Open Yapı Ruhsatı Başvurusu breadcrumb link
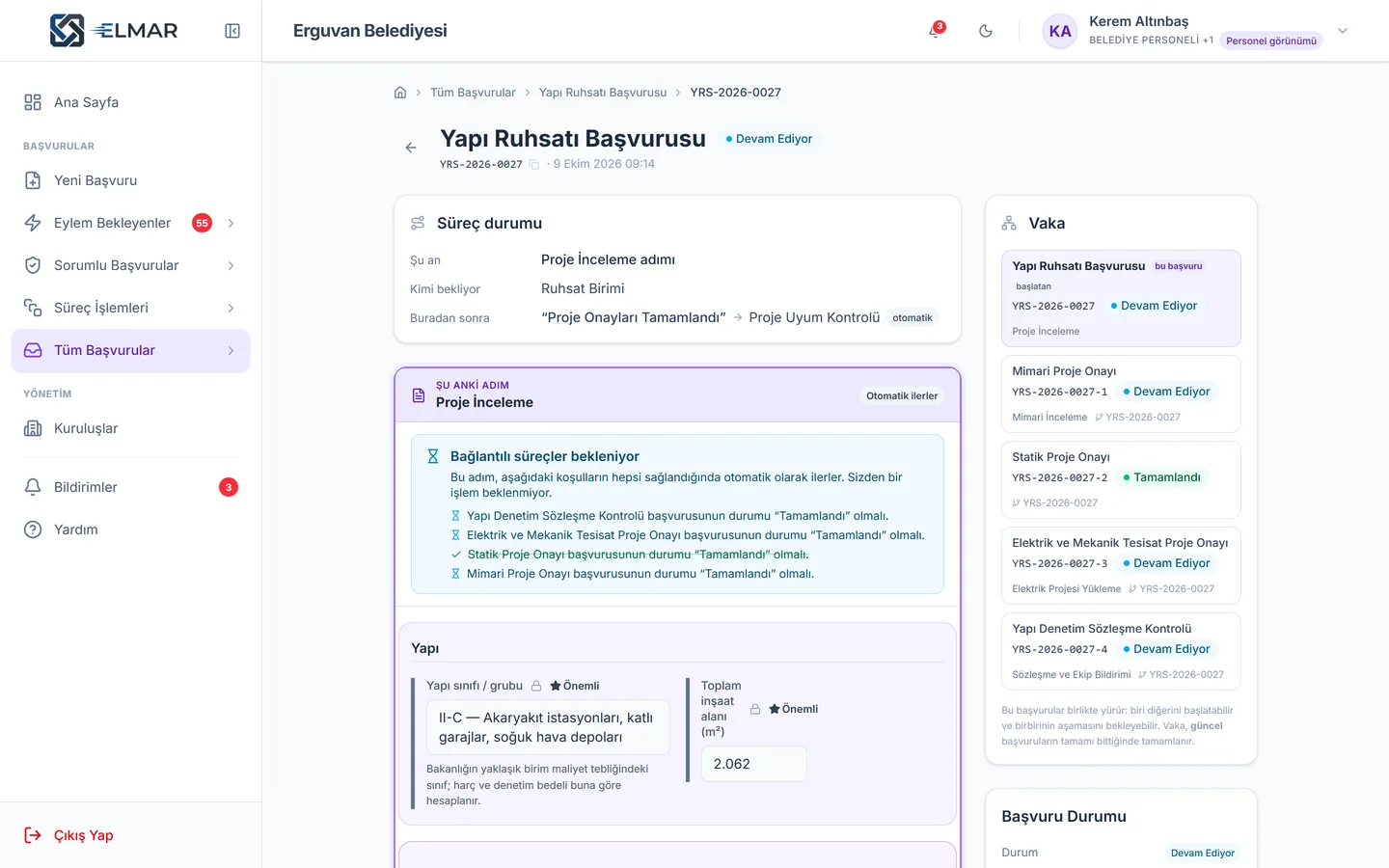This screenshot has height=868, width=1389. 603,93
